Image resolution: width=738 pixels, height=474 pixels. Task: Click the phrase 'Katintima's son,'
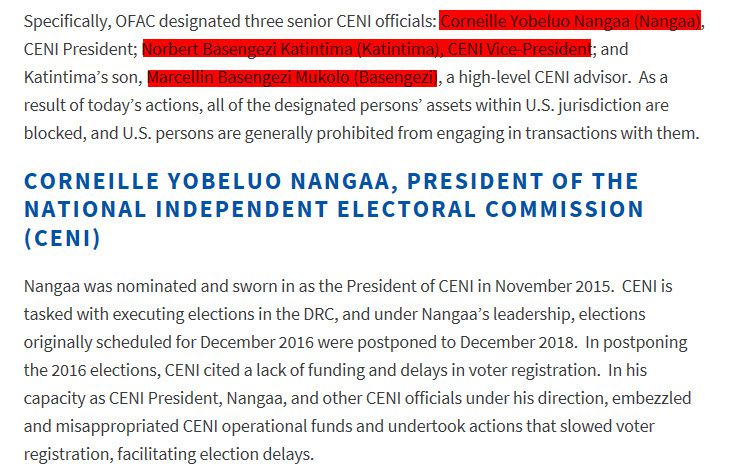pos(83,77)
